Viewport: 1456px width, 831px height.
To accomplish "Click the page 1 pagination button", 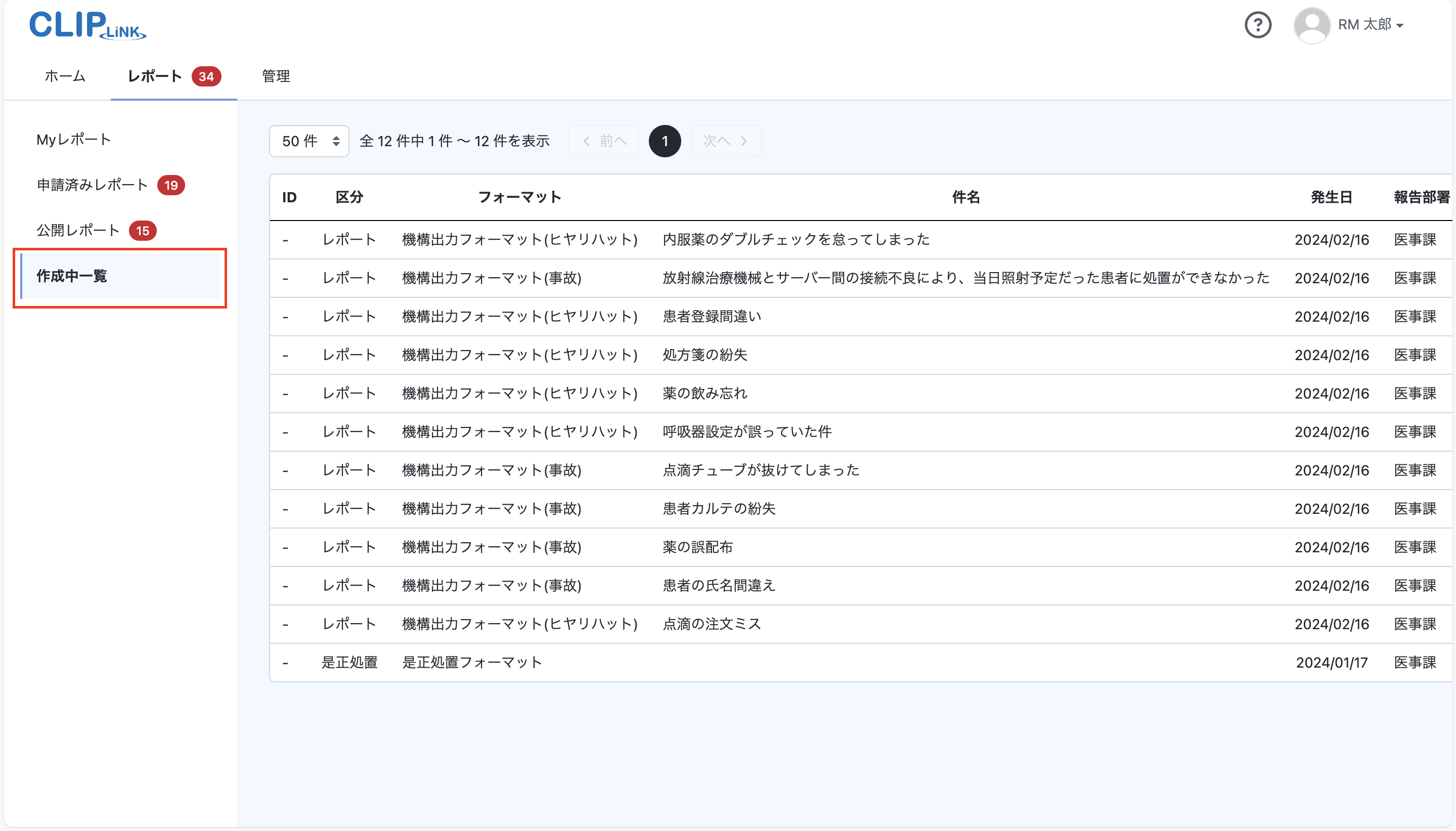I will 664,141.
